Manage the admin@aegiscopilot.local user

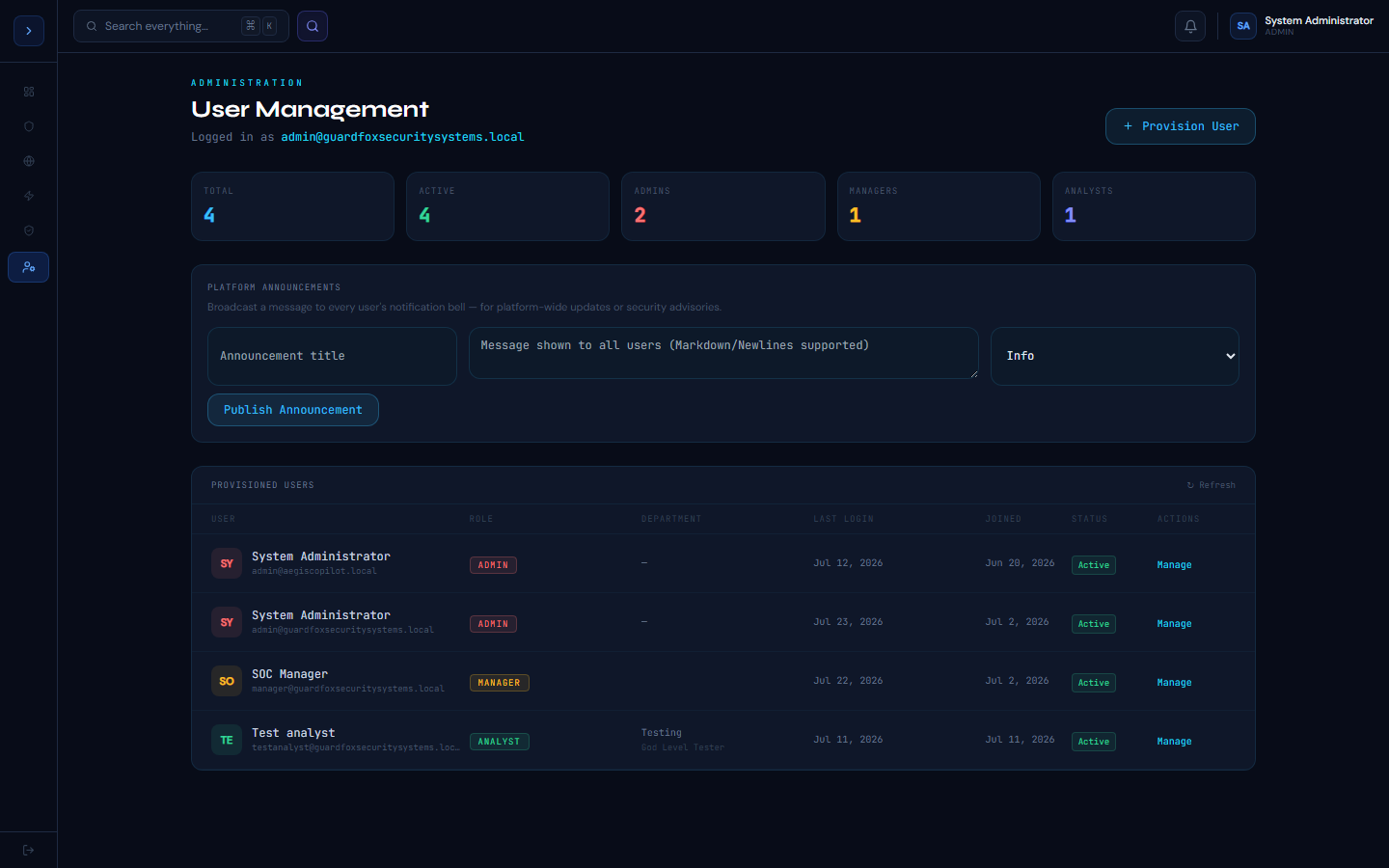coord(1174,565)
